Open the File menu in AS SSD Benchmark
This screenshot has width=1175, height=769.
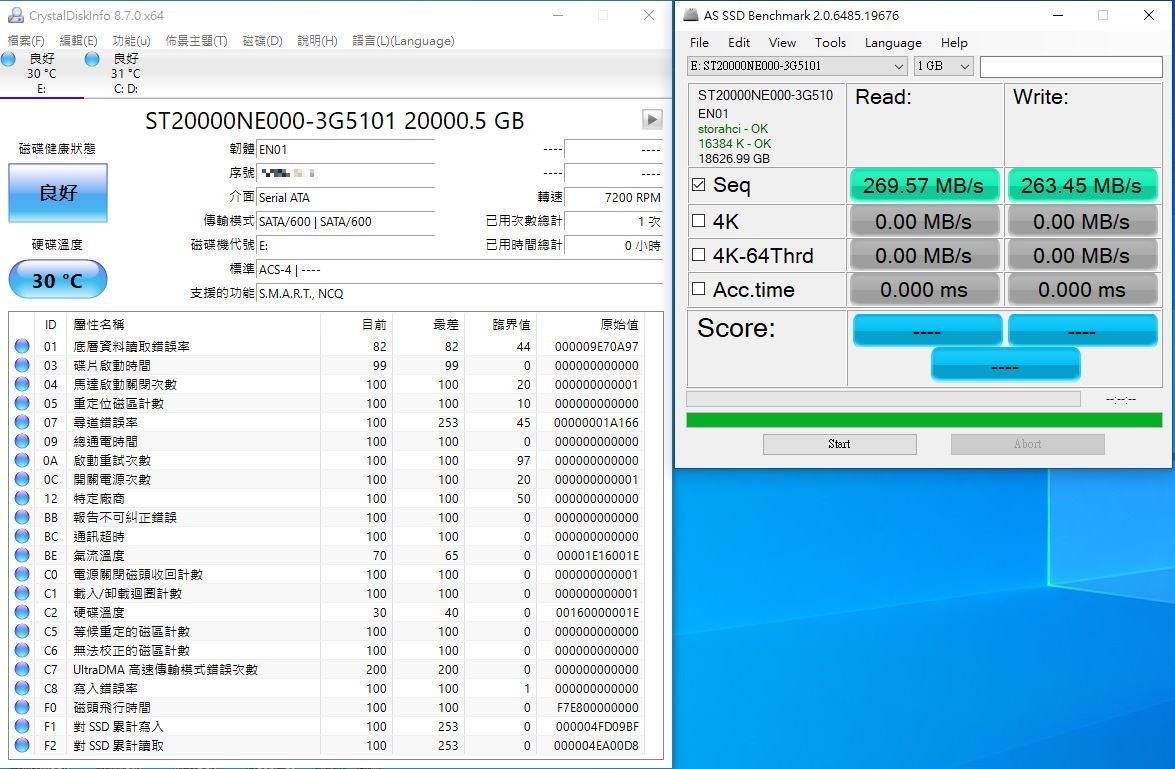tap(699, 43)
